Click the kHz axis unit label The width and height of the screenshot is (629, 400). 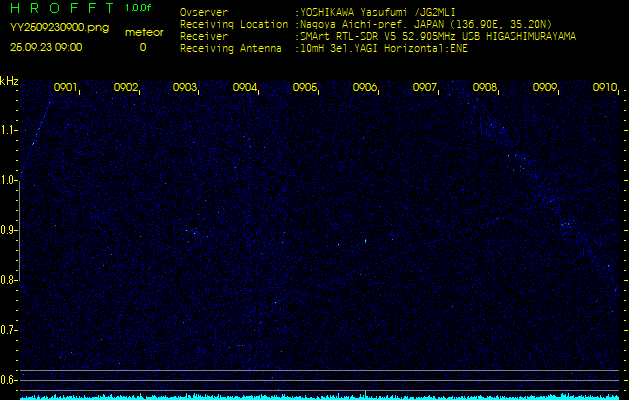[9, 81]
